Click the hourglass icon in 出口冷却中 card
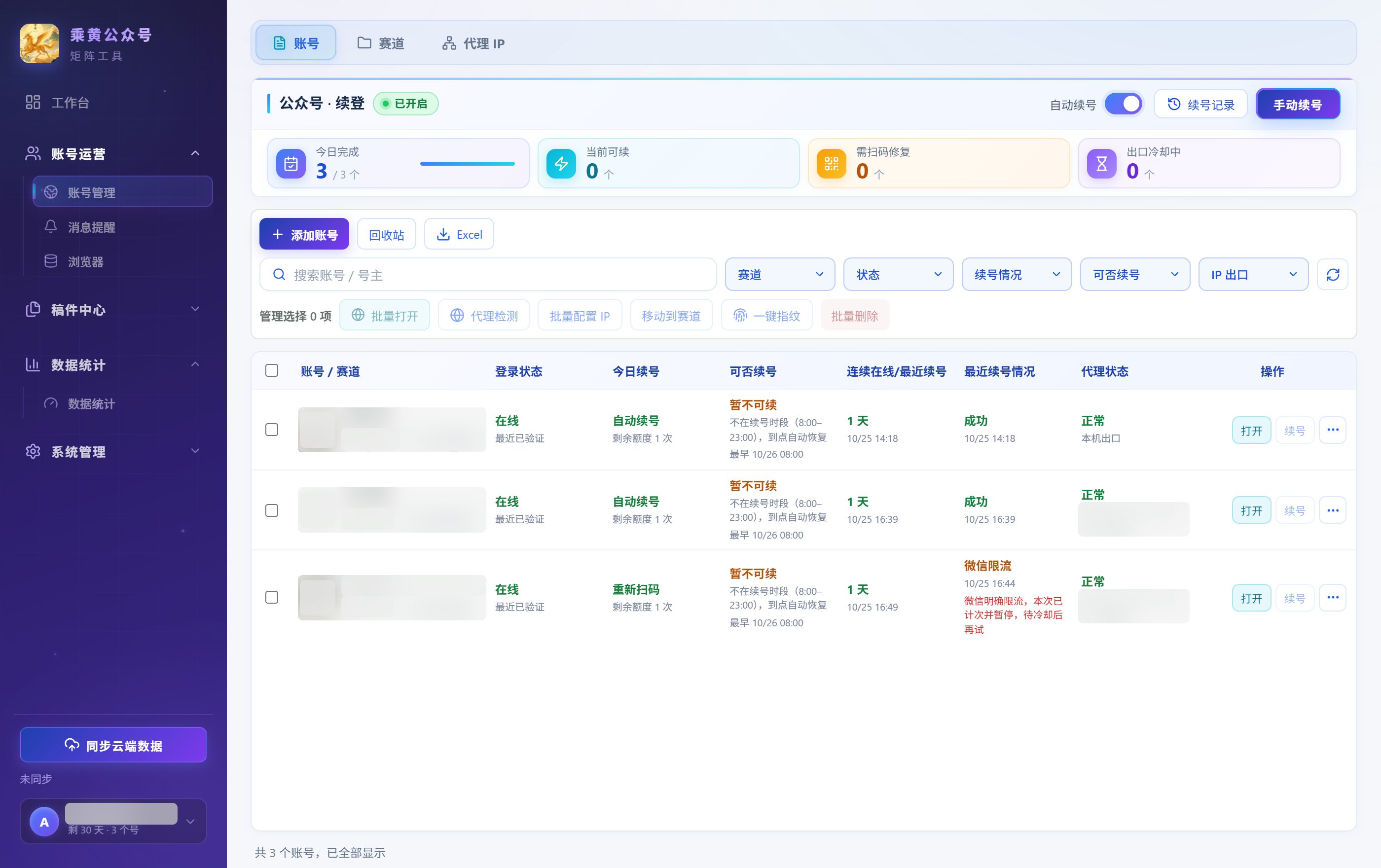This screenshot has width=1381, height=868. tap(1102, 163)
